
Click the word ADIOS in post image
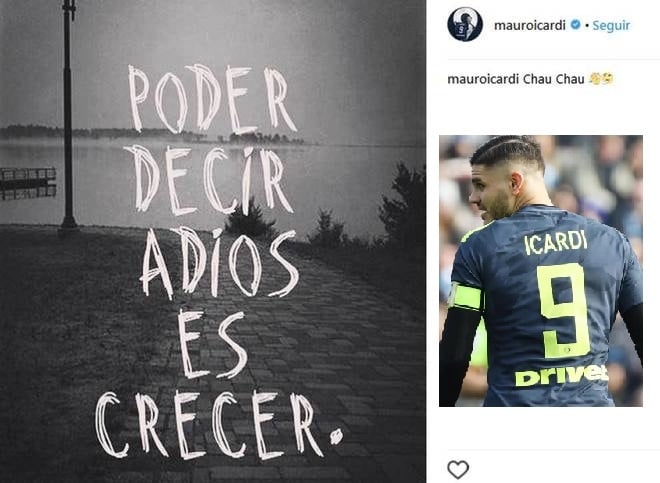219,263
